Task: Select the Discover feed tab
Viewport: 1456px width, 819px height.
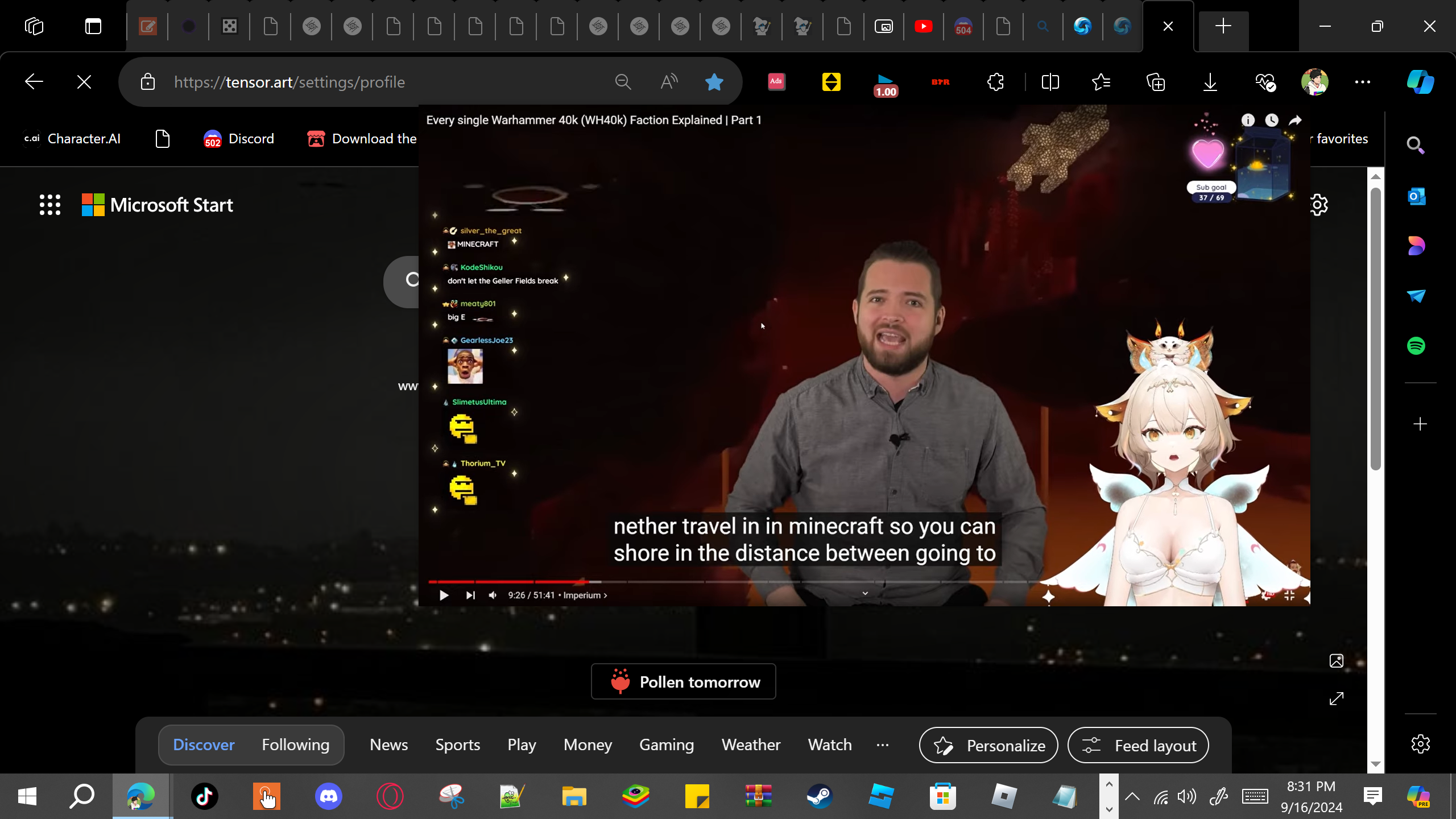Action: (204, 744)
